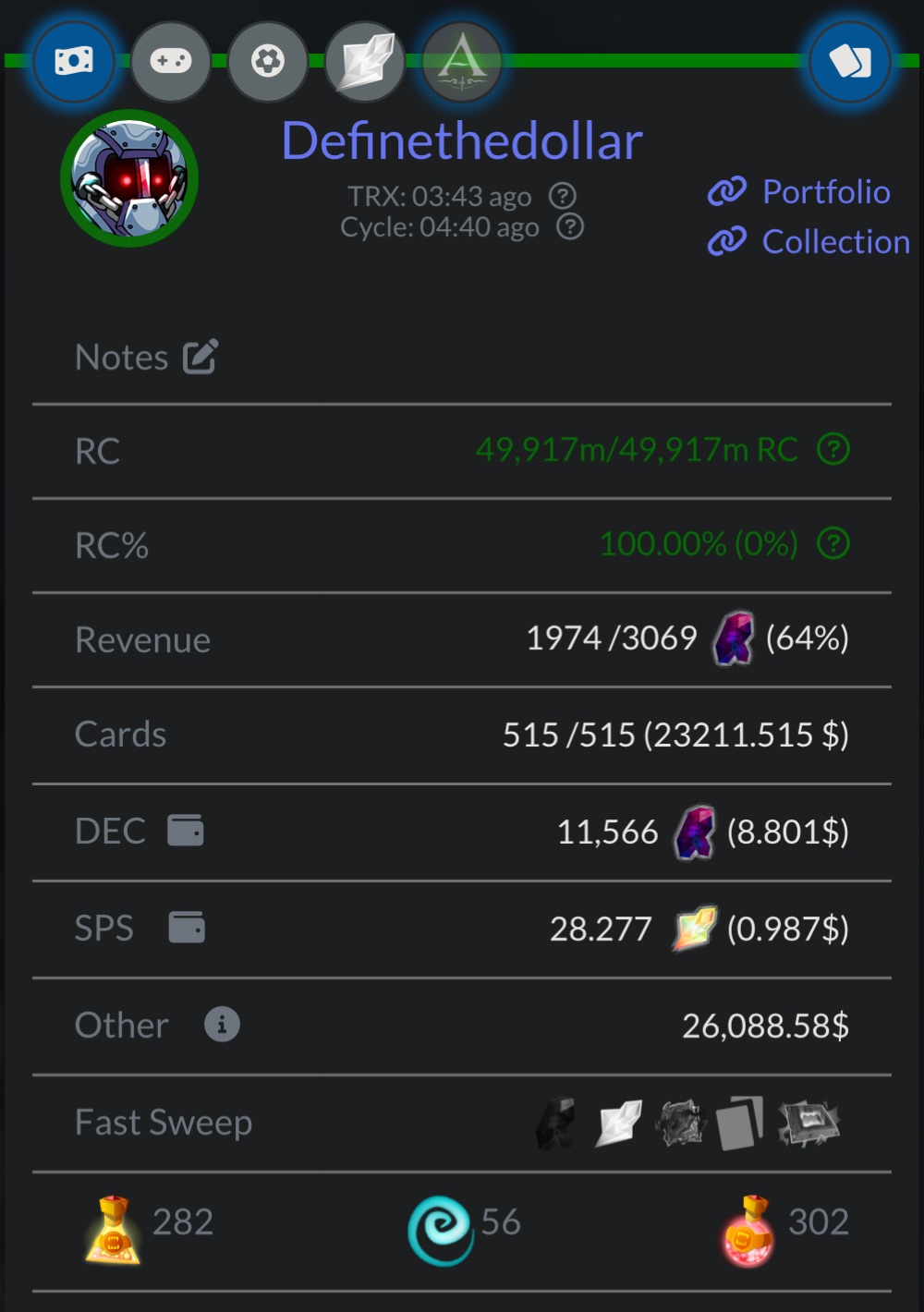
Task: Click the Other info icon
Action: (222, 1025)
